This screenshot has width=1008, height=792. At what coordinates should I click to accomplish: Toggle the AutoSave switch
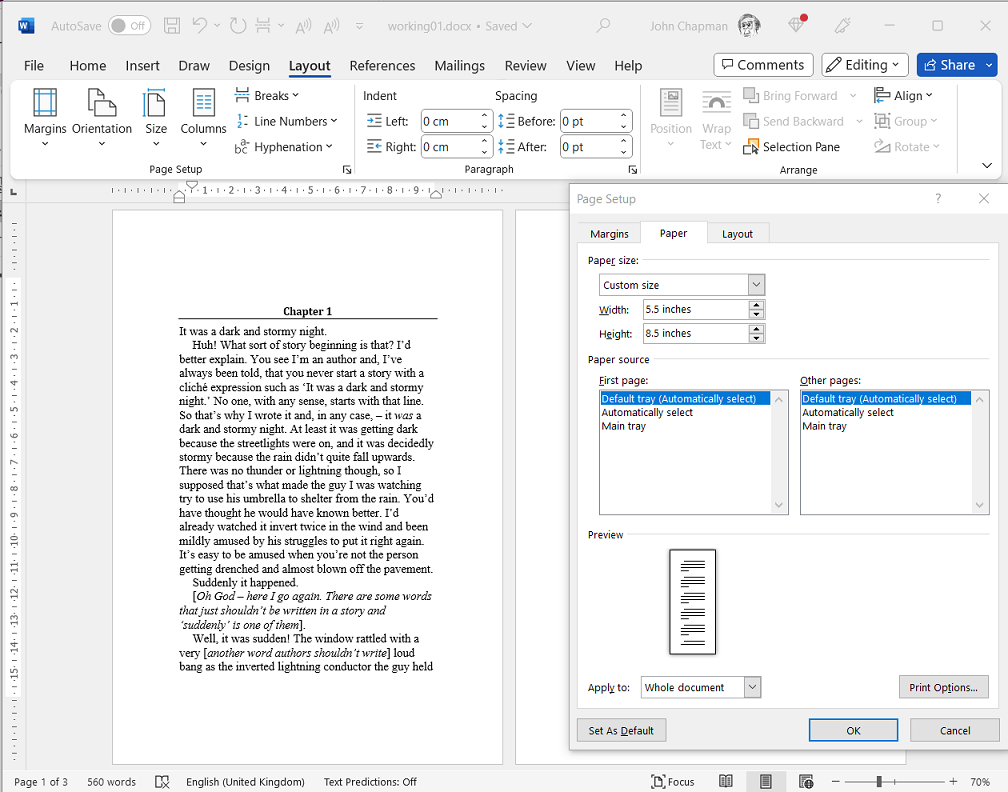[x=129, y=26]
